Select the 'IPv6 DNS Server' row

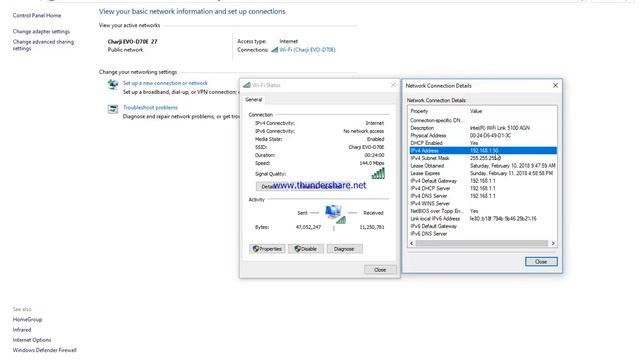(x=482, y=233)
